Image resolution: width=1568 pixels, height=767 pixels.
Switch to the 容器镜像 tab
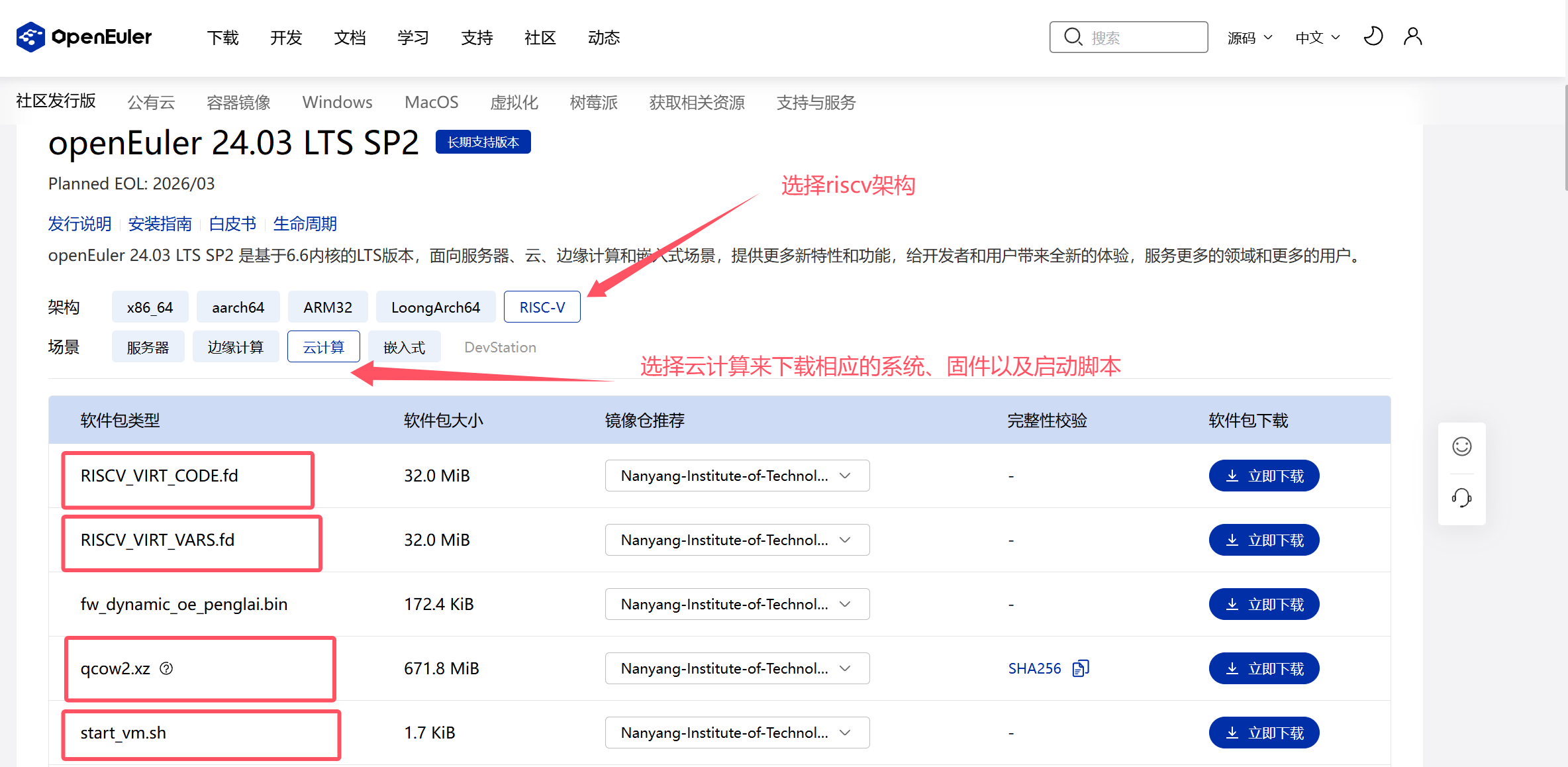[x=238, y=103]
